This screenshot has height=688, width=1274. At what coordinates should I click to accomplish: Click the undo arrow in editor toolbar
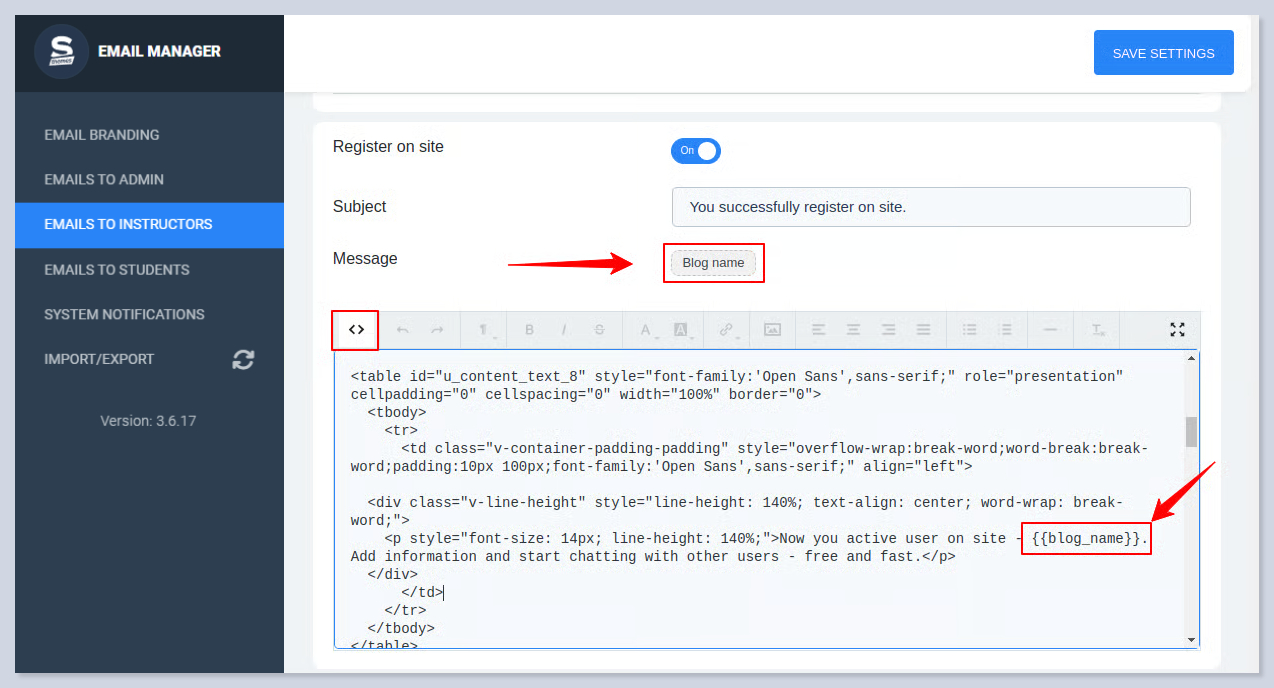[402, 330]
